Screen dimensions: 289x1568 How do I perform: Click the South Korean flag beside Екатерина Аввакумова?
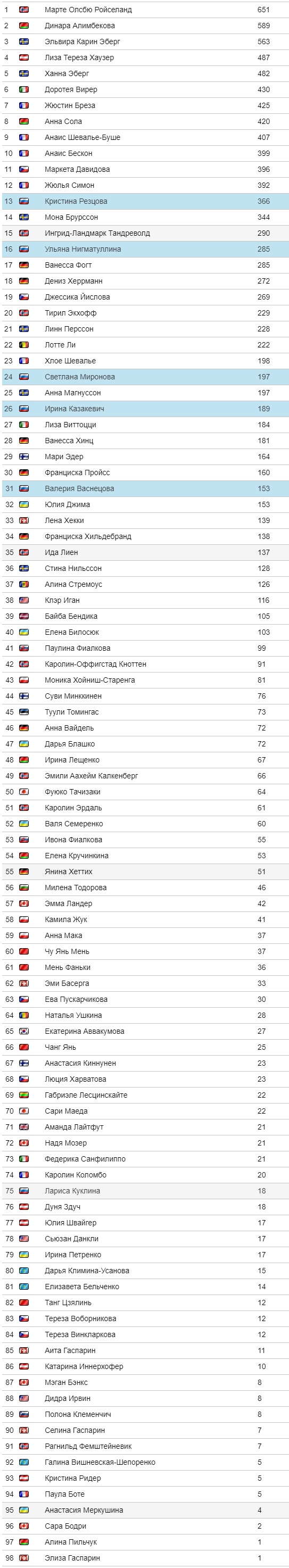24,1031
